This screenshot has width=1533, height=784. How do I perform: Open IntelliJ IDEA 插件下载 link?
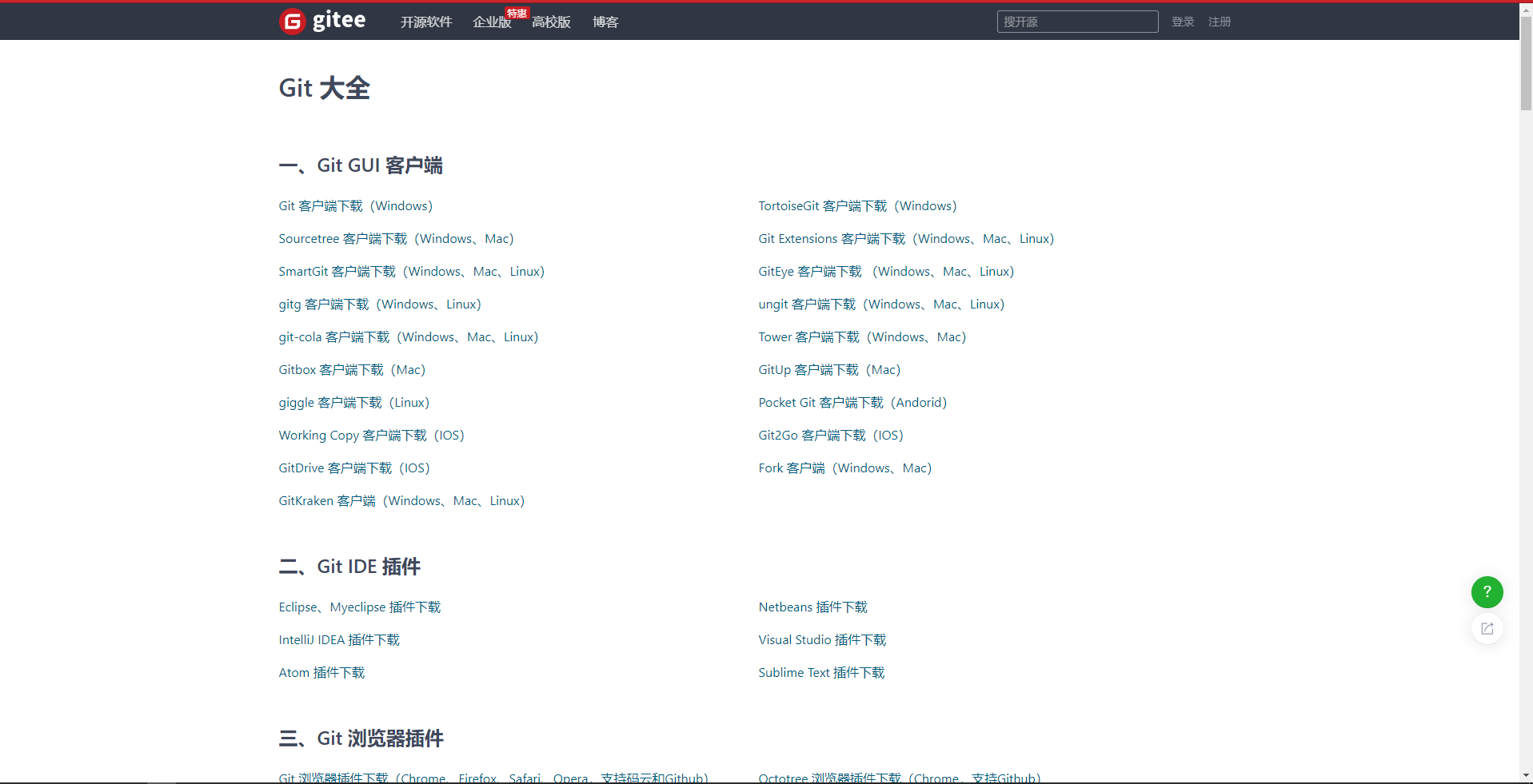click(x=339, y=640)
